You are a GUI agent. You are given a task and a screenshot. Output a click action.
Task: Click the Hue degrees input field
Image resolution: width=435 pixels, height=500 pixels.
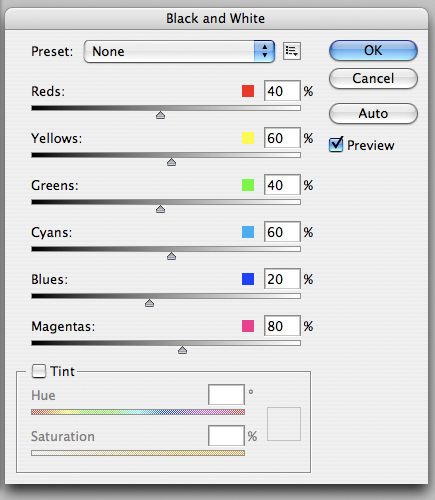tap(226, 395)
